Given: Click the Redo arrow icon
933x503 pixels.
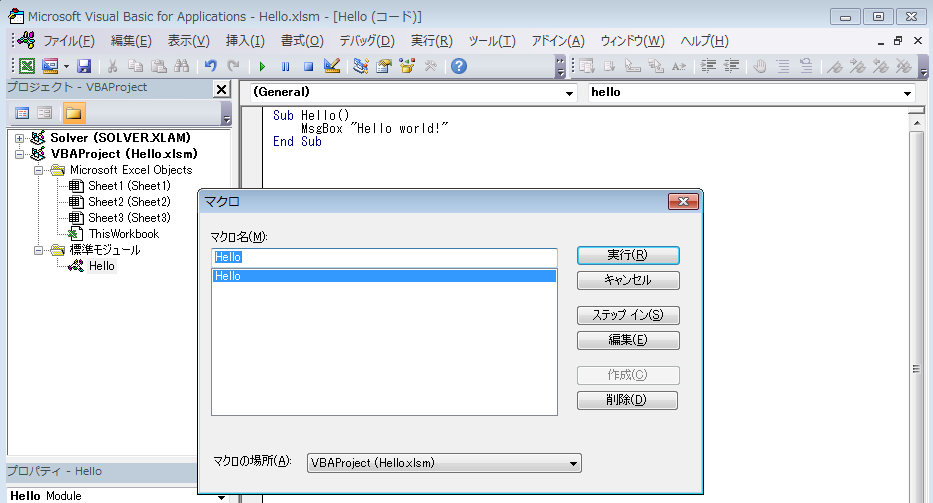Looking at the screenshot, I should coord(234,66).
